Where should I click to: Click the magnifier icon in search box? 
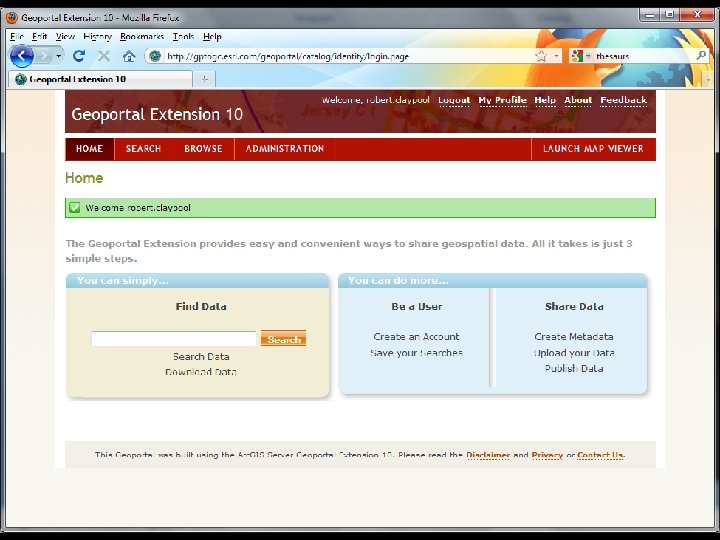click(x=701, y=56)
